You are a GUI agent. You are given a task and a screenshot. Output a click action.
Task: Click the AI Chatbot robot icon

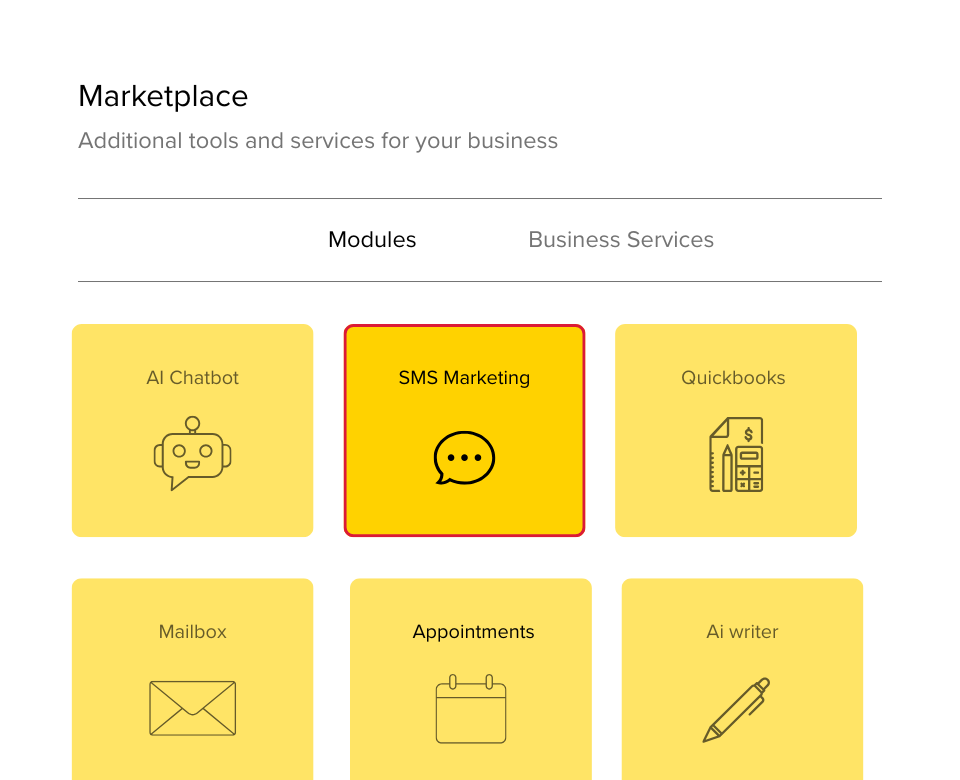pos(192,453)
